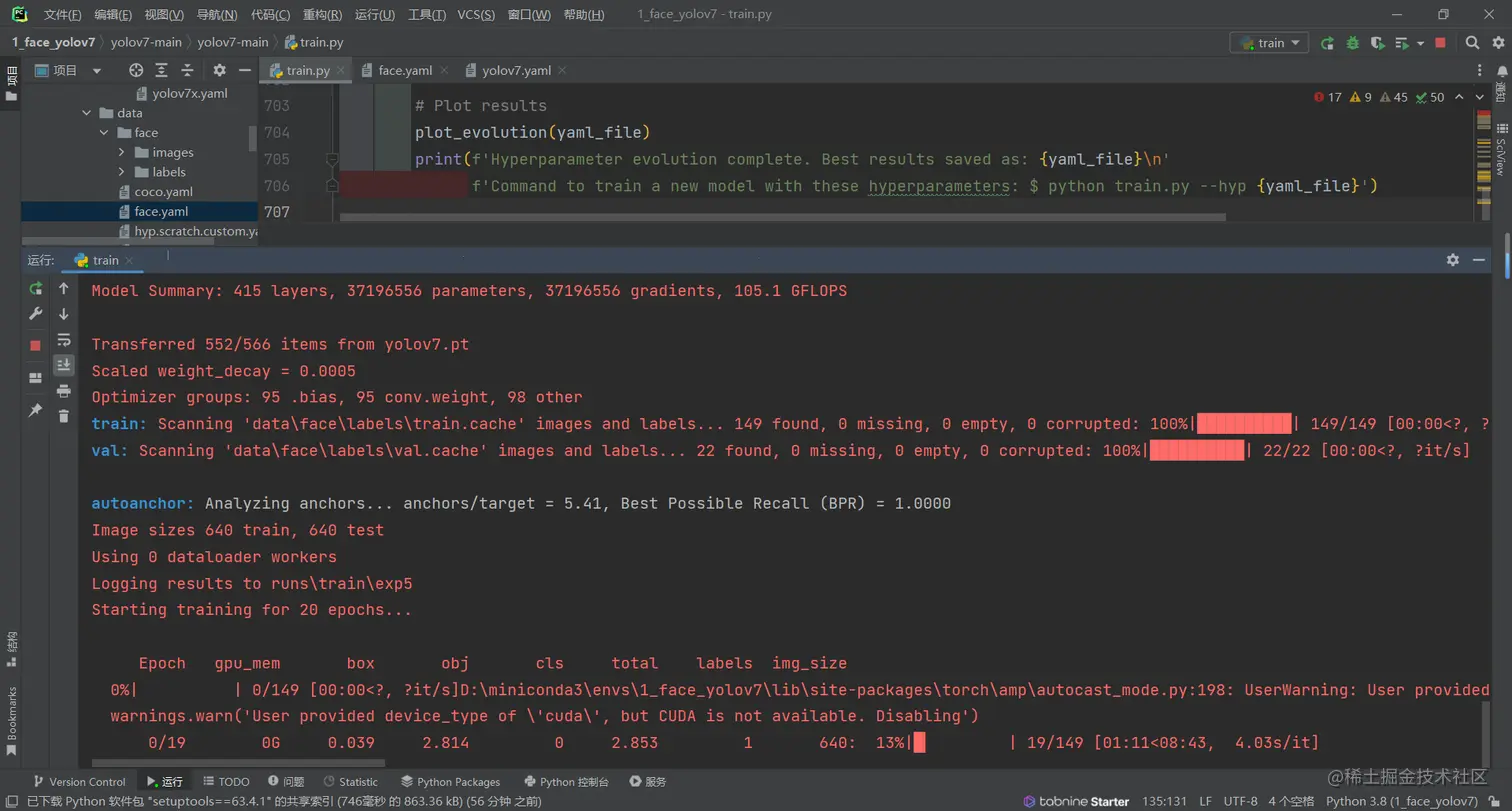
Task: Switch to face.yaml editor tab
Action: coord(405,70)
